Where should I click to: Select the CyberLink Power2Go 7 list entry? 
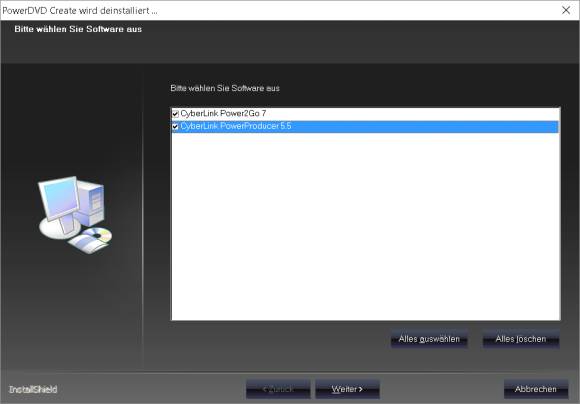[x=223, y=114]
